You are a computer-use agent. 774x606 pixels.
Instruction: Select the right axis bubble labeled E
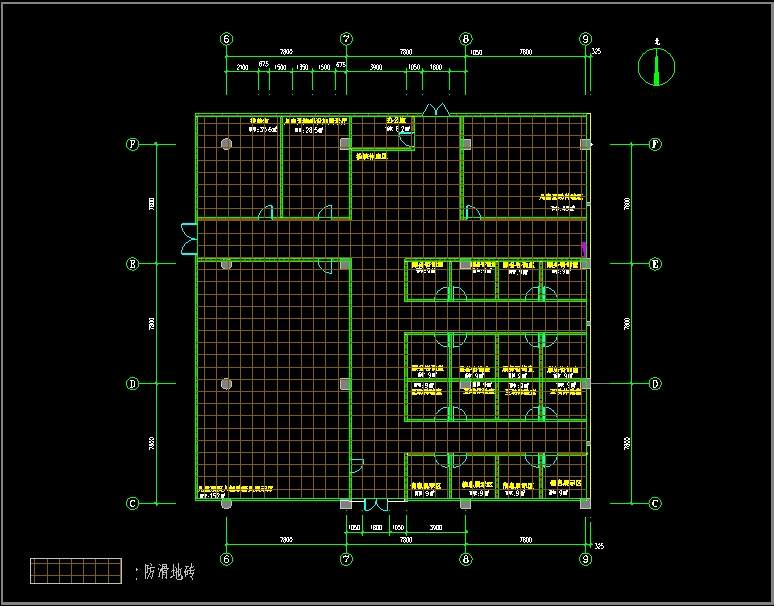[x=655, y=264]
